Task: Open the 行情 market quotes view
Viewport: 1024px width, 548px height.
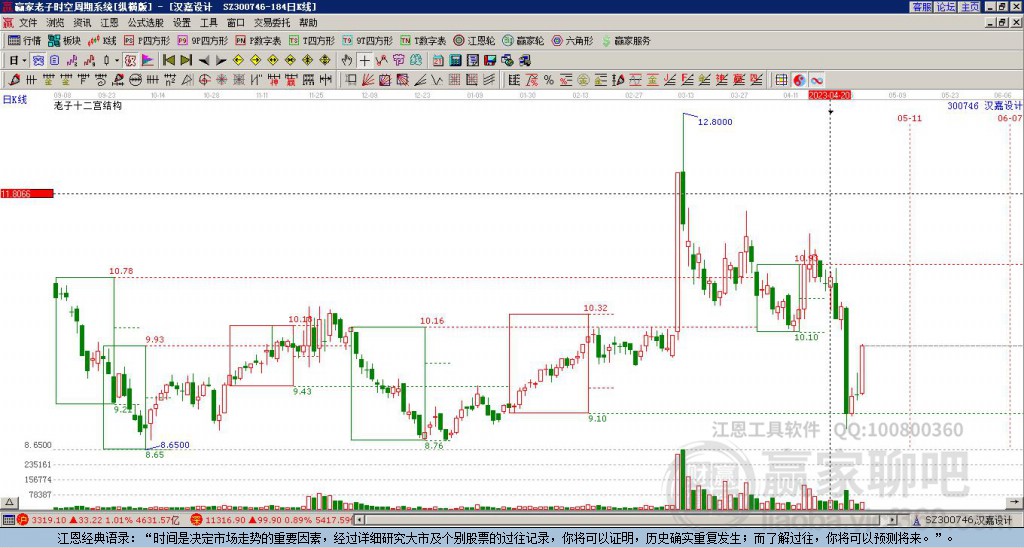Action: point(24,40)
